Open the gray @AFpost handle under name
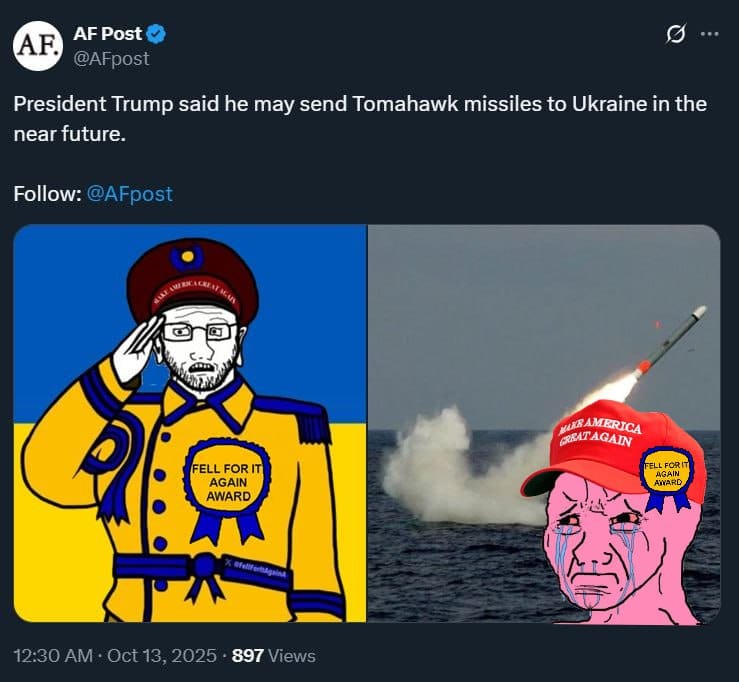 click(x=111, y=58)
